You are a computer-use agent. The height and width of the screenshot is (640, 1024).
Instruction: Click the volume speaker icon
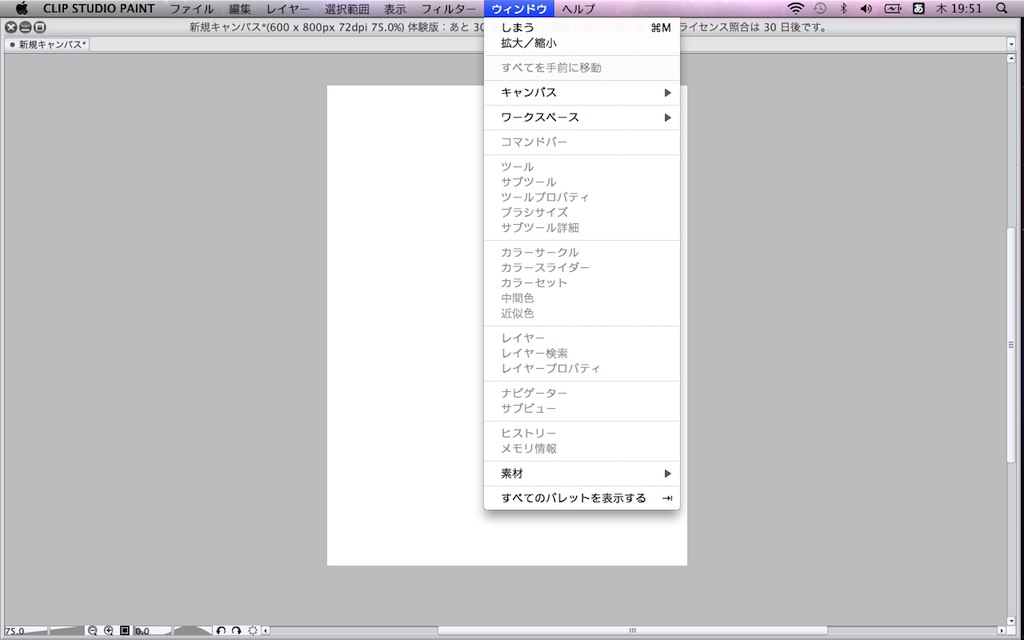(866, 8)
